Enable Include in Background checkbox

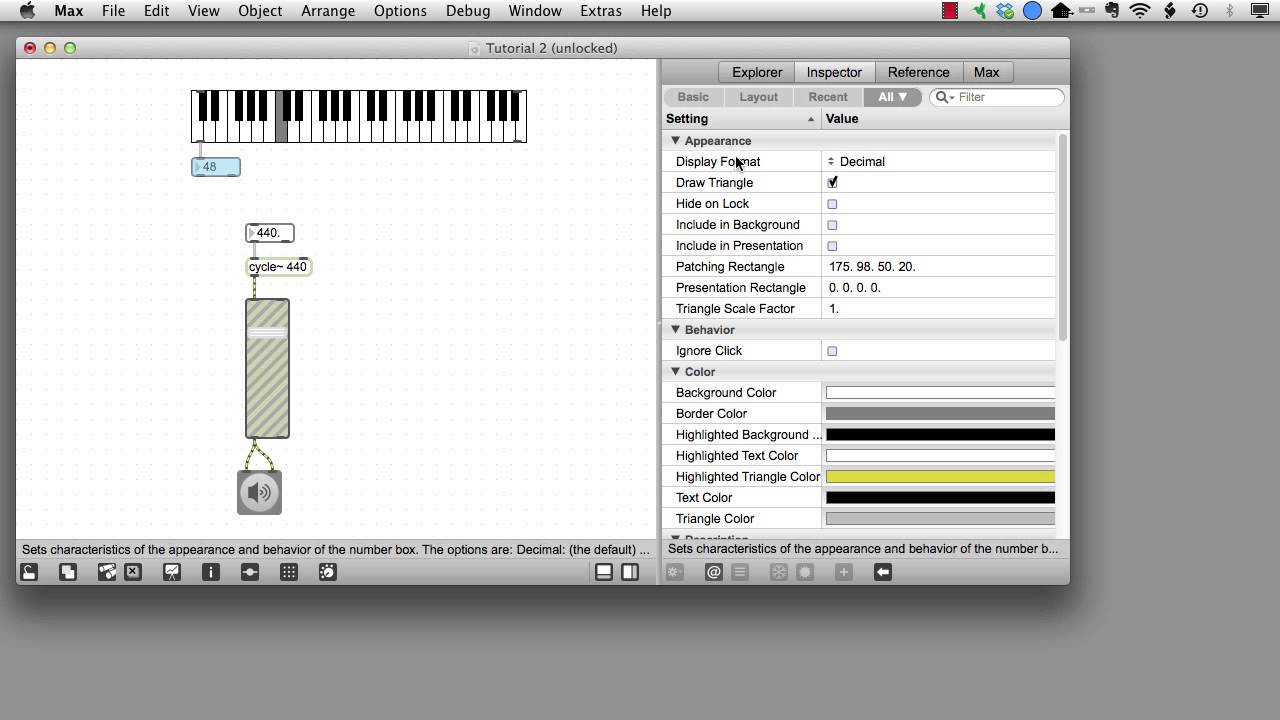click(832, 225)
